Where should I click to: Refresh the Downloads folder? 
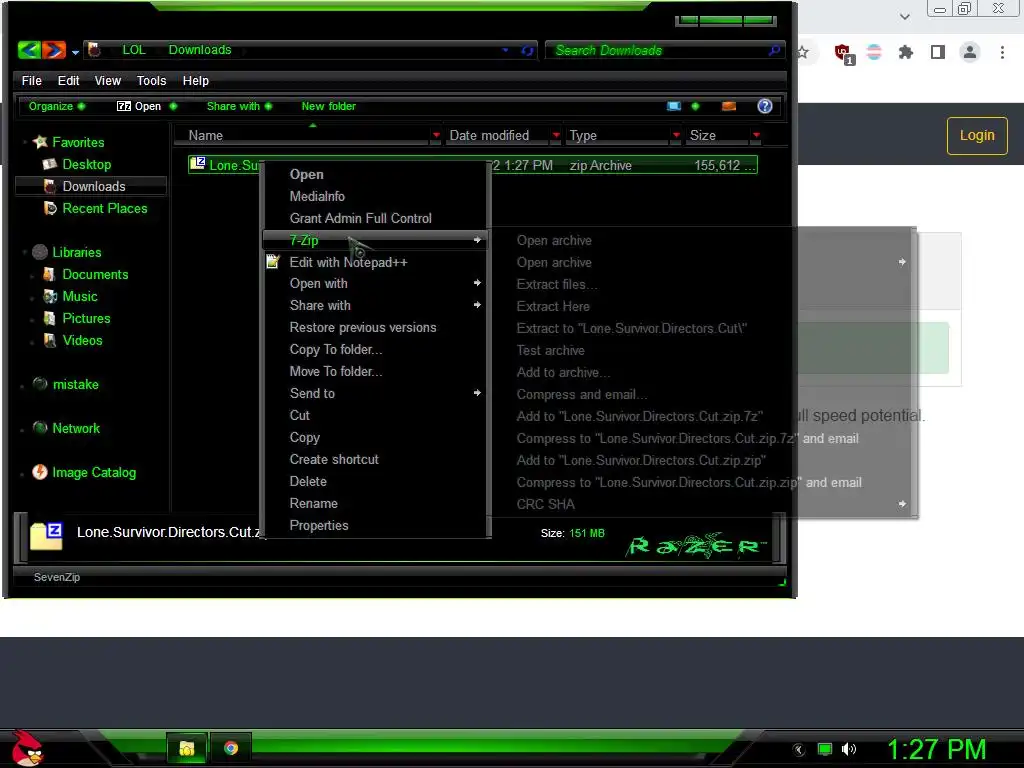click(x=527, y=50)
